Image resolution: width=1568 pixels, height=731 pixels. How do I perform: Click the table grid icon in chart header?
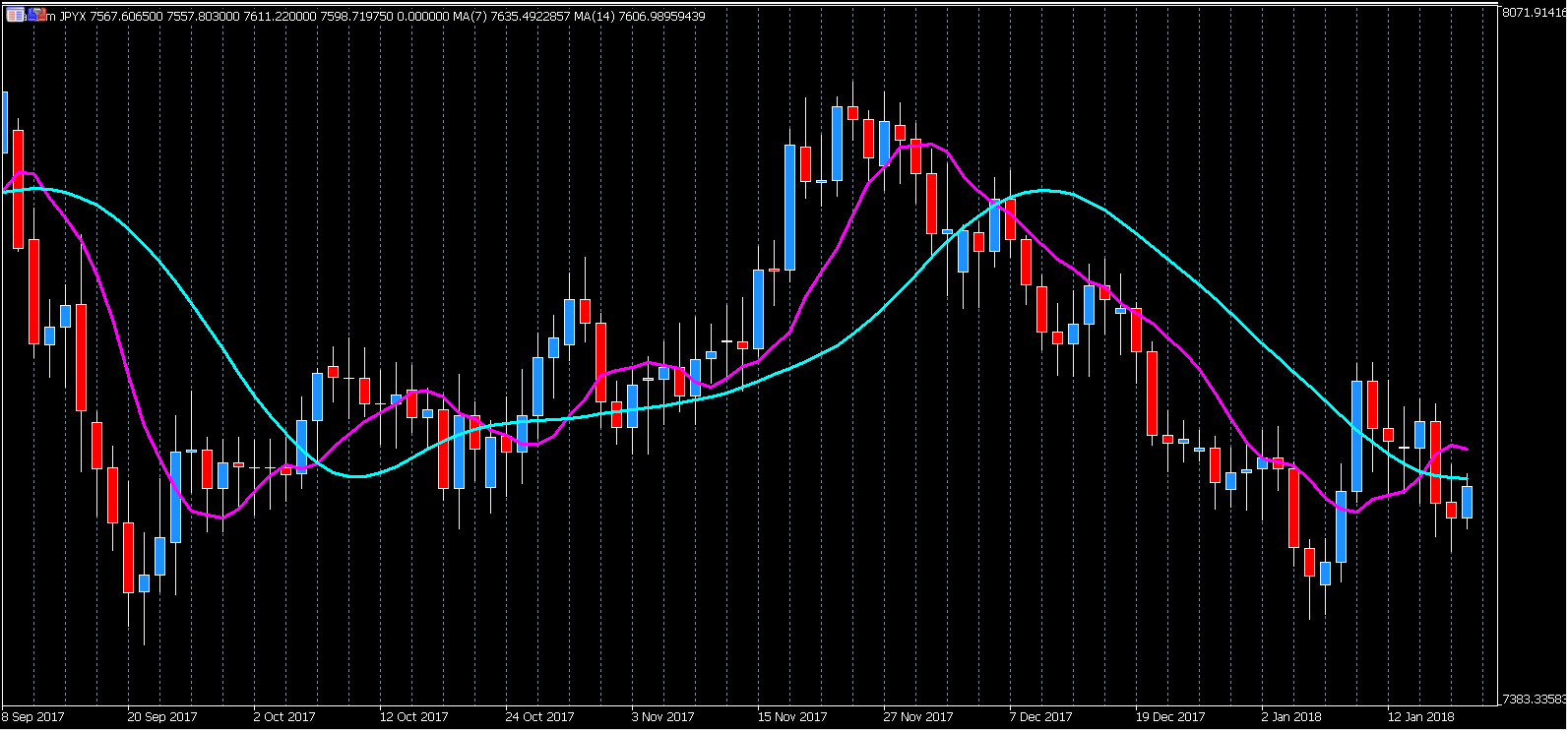pos(15,16)
